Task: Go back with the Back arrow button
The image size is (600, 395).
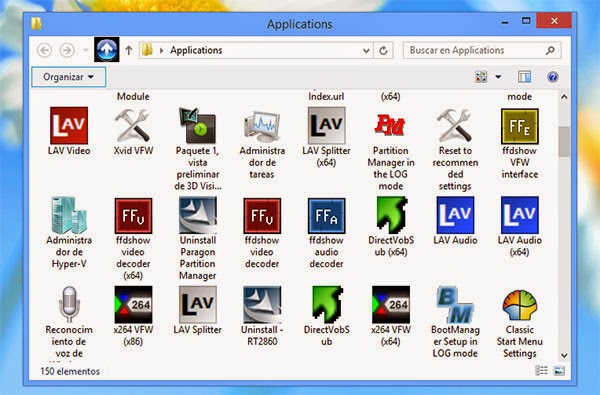Action: 44,50
